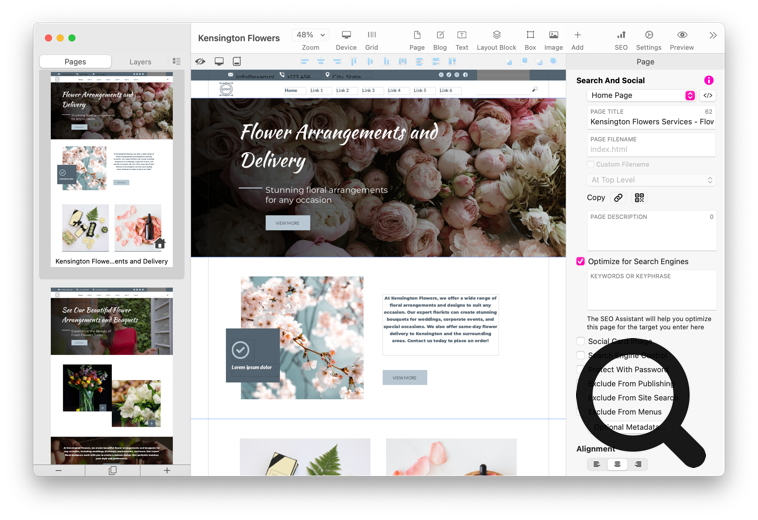Open the 48% zoom level dropdown
This screenshot has height=520, width=758.
pyautogui.click(x=309, y=35)
